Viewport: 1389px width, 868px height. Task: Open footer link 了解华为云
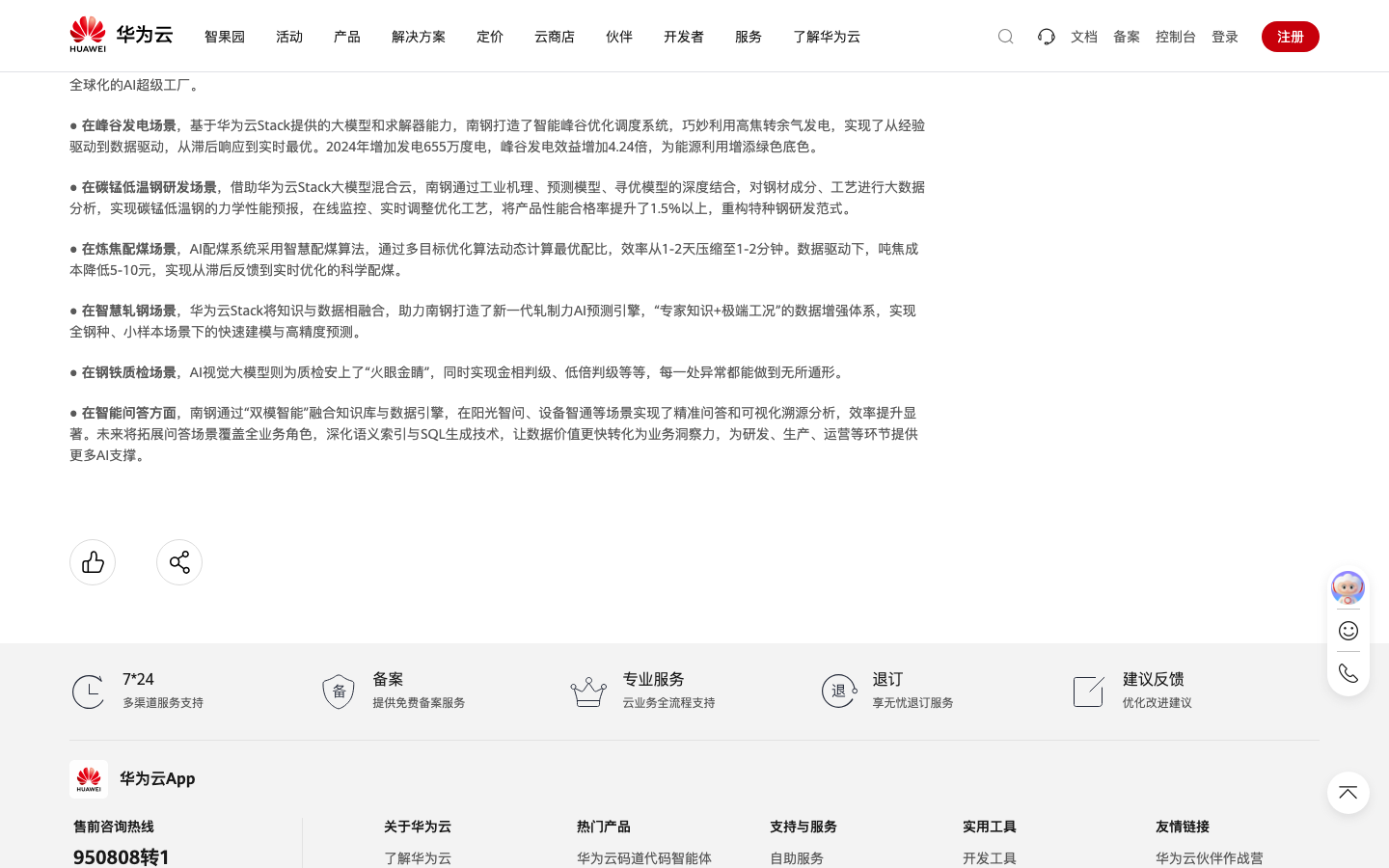pos(418,858)
